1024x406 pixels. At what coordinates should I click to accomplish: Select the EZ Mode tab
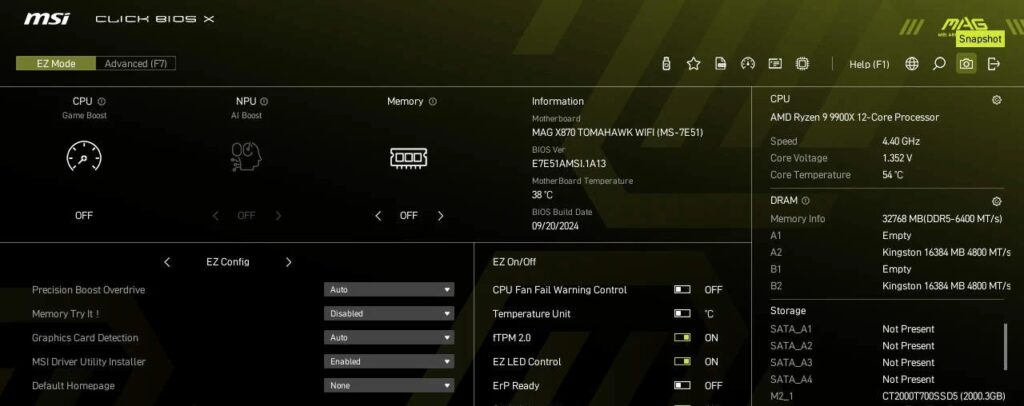(x=56, y=63)
